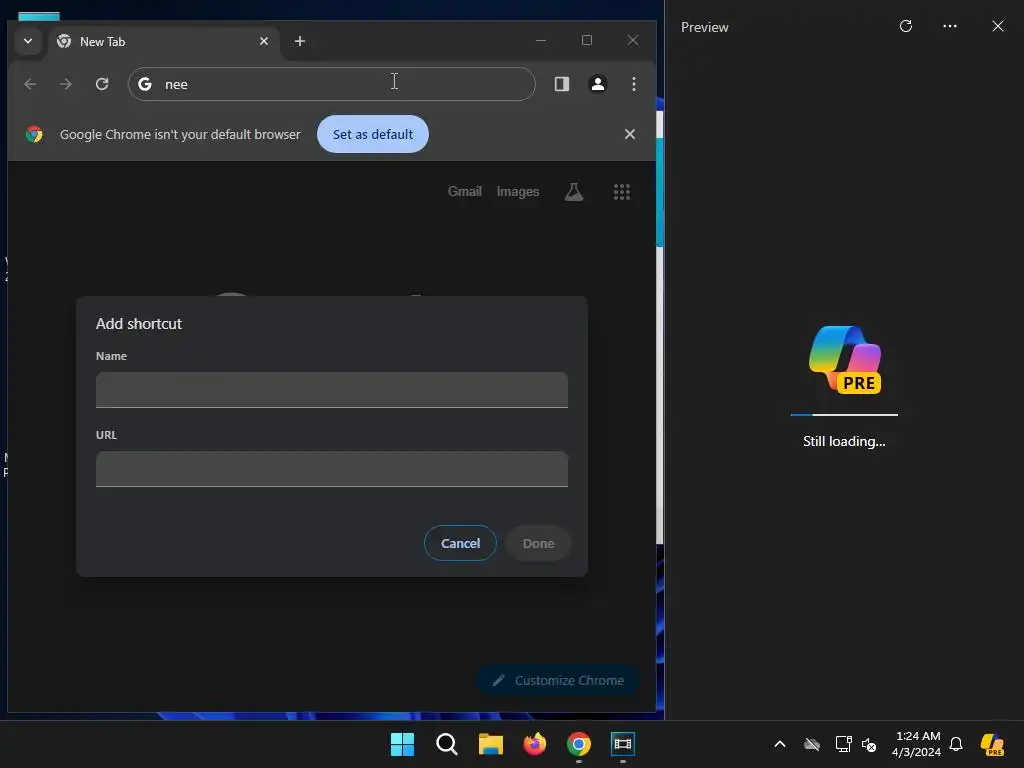Viewport: 1024px width, 768px height.
Task: Open File Explorer from taskbar
Action: (490, 744)
